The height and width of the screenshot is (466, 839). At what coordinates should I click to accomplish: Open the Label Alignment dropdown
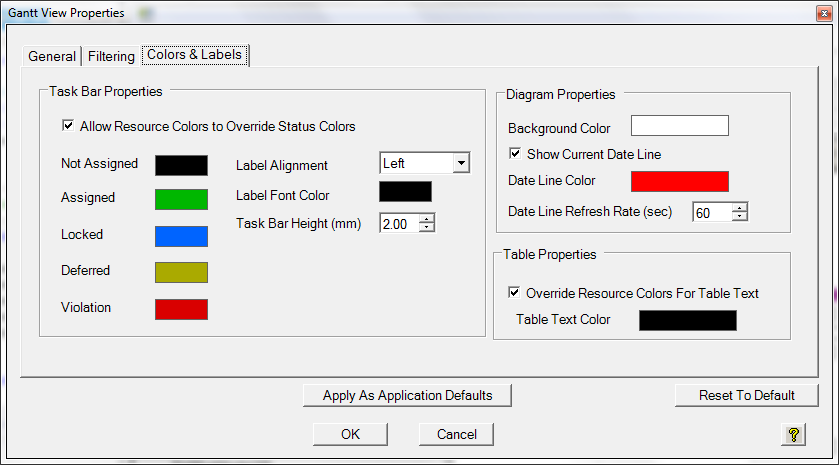pyautogui.click(x=460, y=163)
